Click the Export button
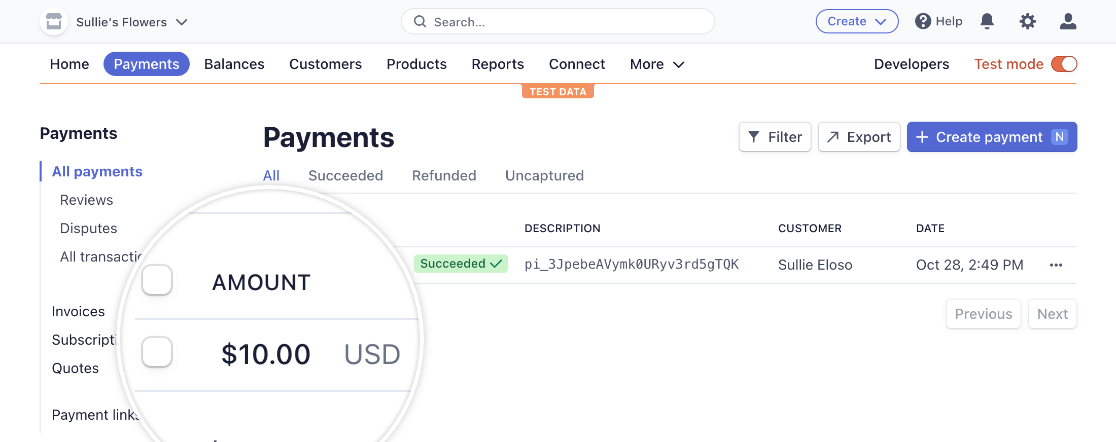Screen dimensions: 1116x442 coord(859,137)
